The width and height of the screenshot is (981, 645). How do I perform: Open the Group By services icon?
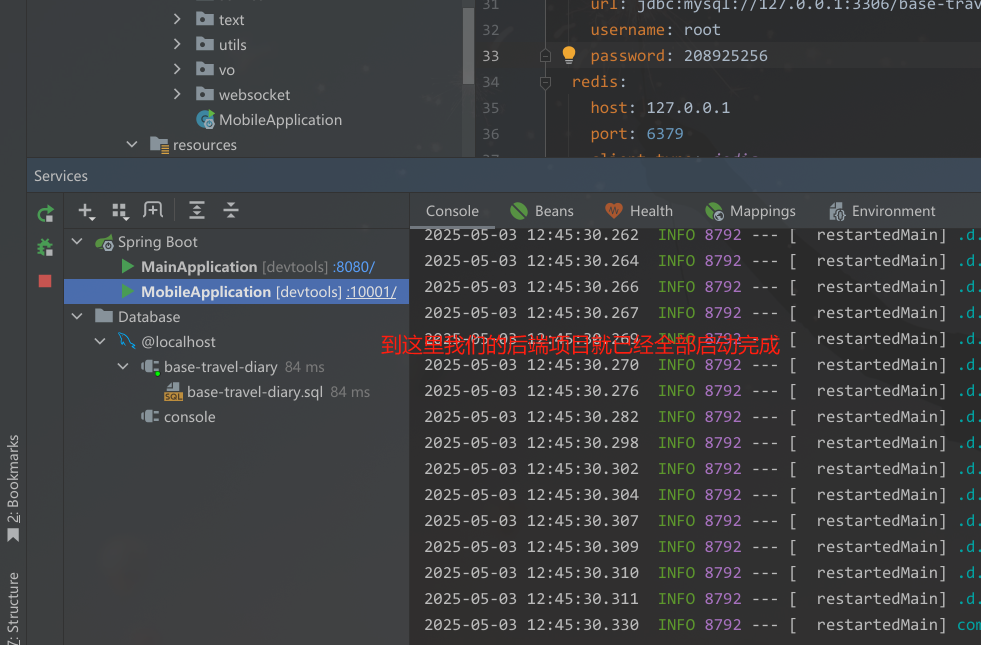point(120,211)
